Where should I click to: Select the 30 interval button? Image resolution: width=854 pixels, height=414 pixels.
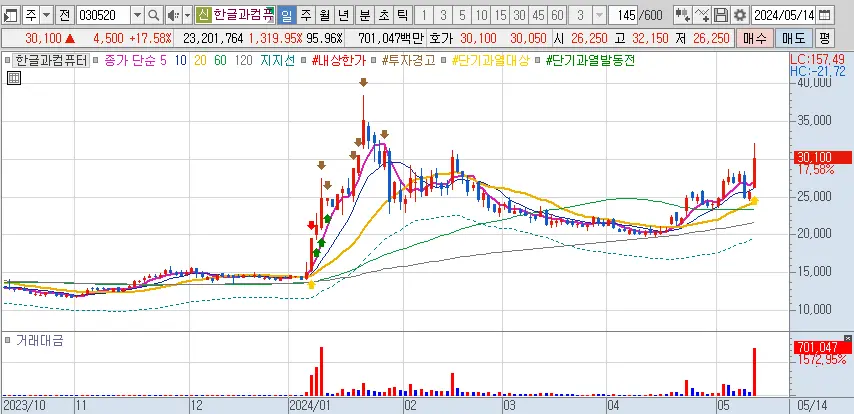tap(520, 15)
